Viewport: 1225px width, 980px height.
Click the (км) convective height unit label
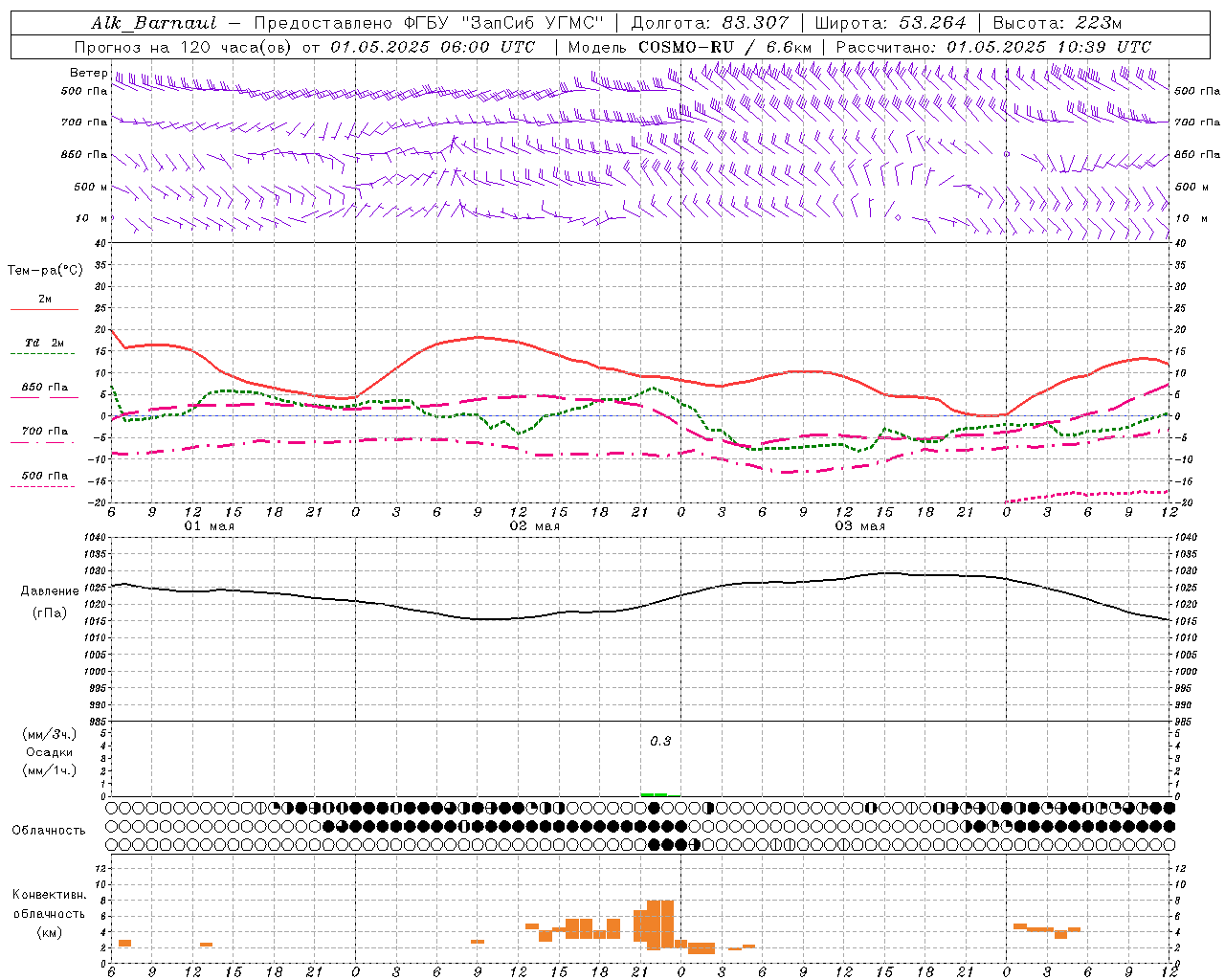click(49, 932)
